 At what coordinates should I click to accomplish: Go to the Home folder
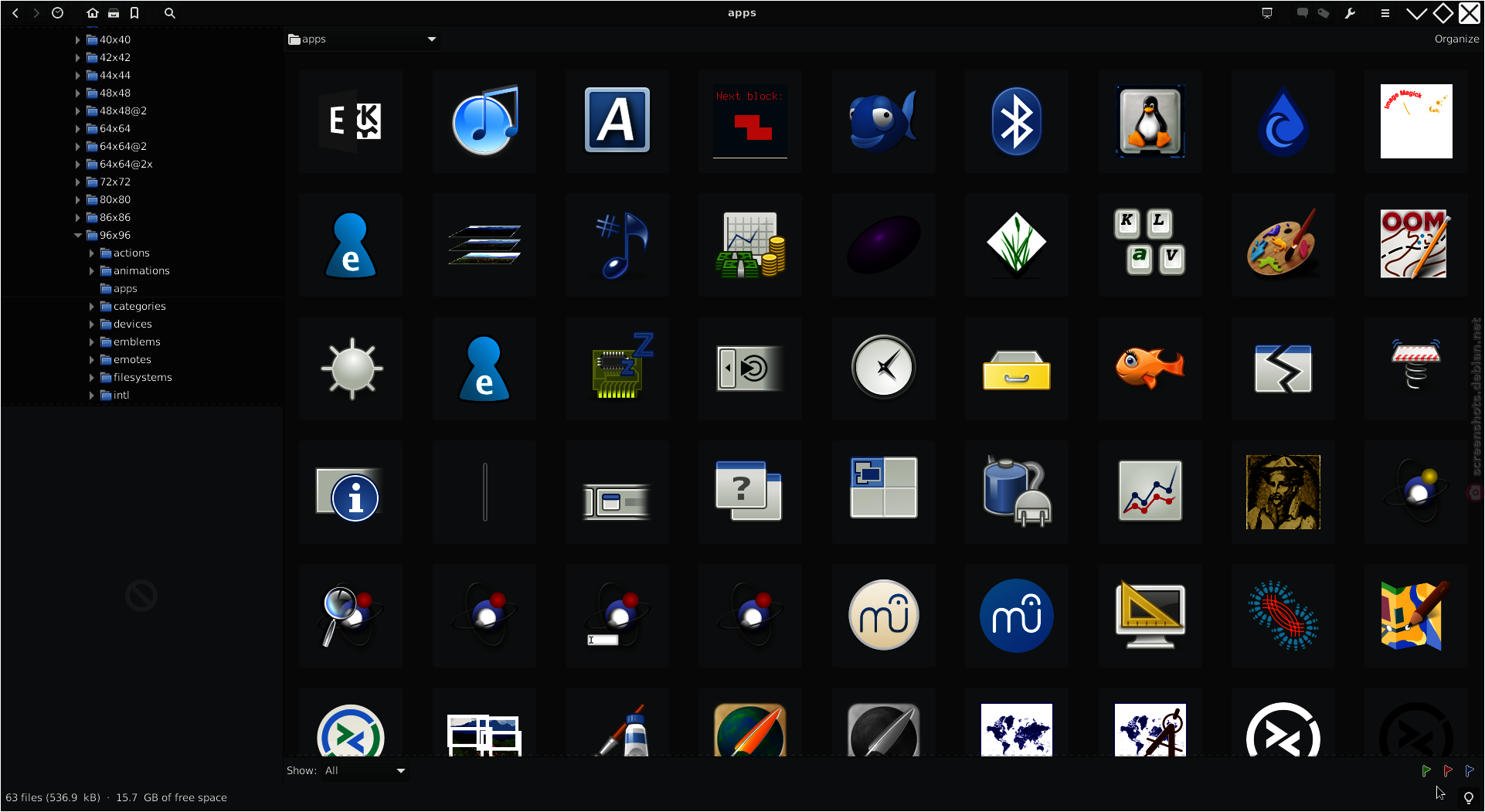tap(93, 13)
